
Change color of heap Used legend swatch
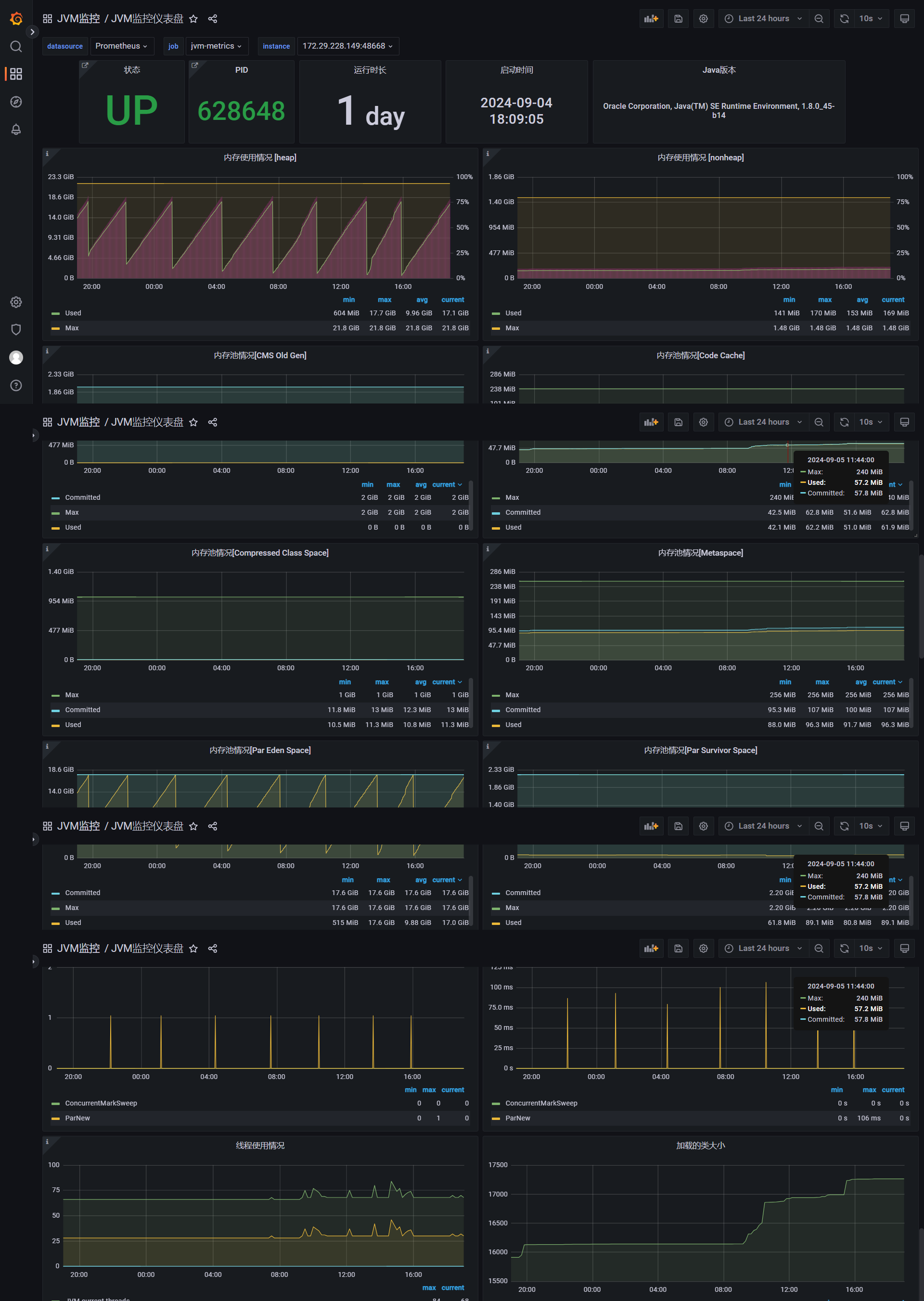pos(55,313)
